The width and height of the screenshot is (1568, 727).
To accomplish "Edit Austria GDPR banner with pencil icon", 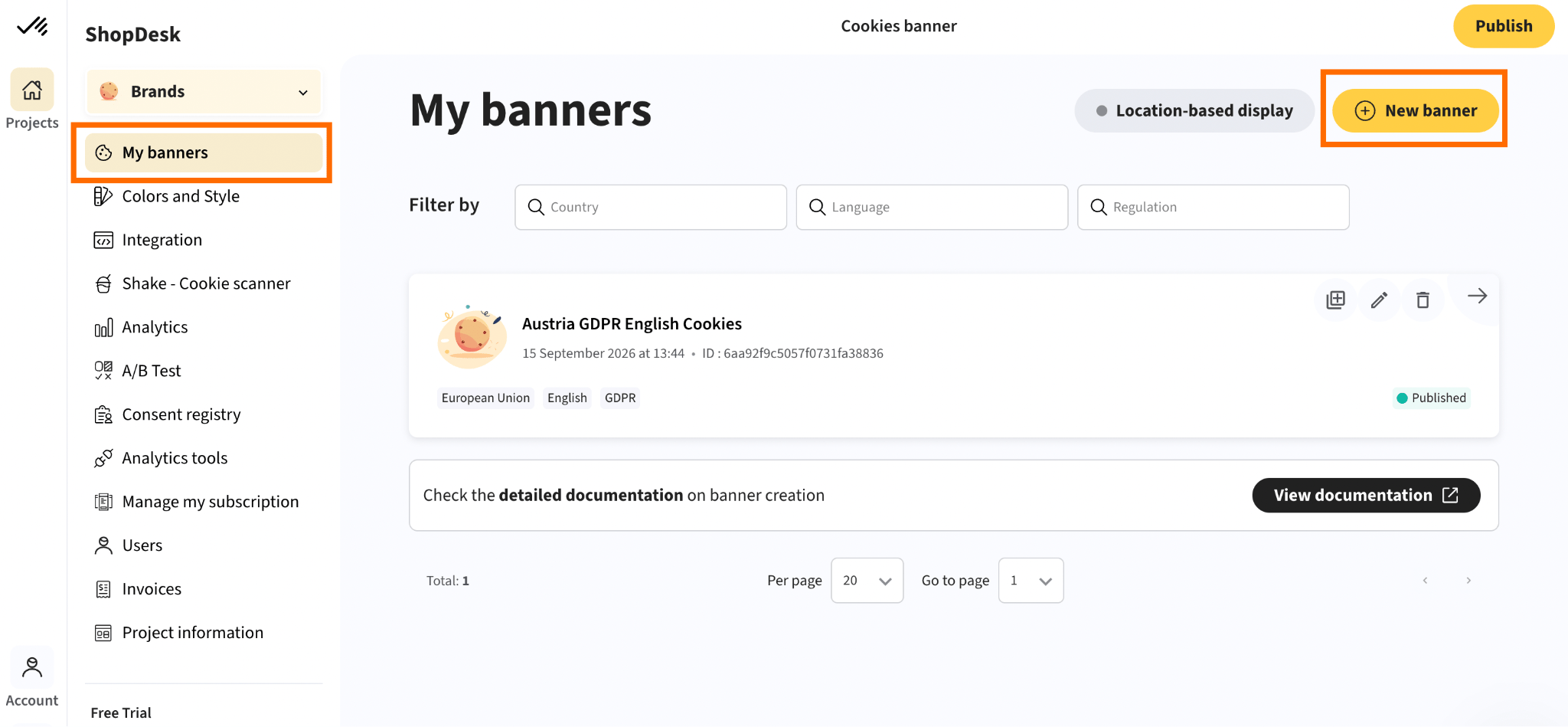I will click(1379, 300).
